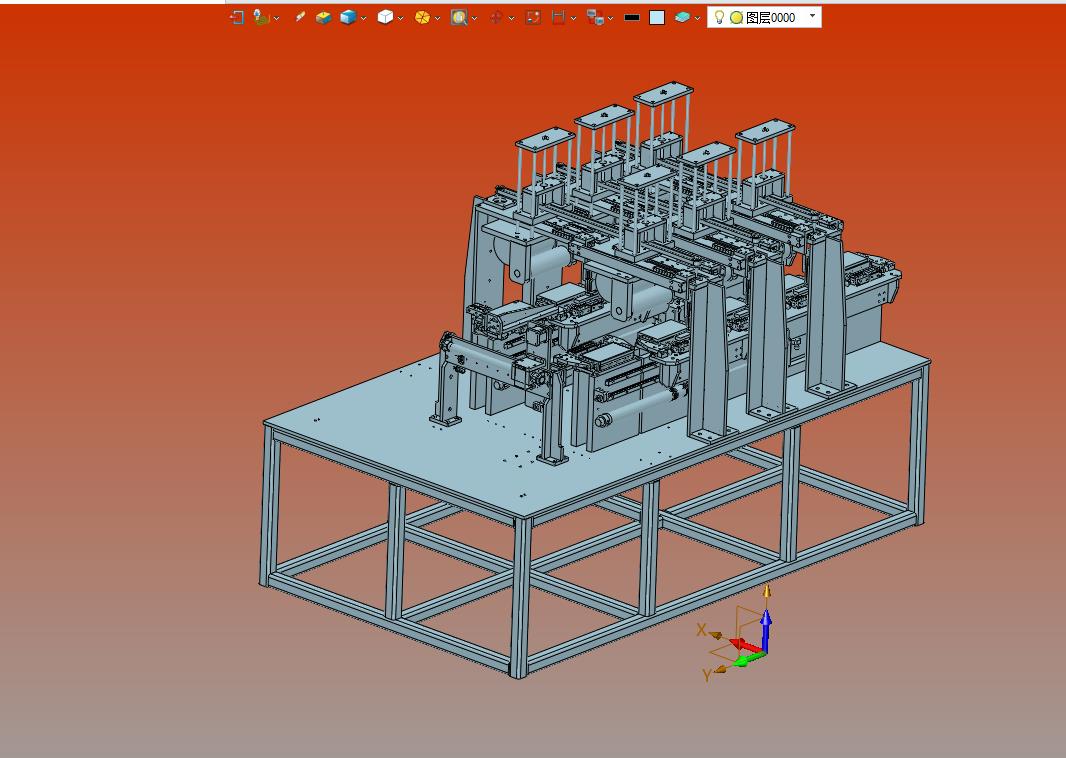Open dropdown beside teal layer icon
The width and height of the screenshot is (1066, 758).
pyautogui.click(x=697, y=18)
